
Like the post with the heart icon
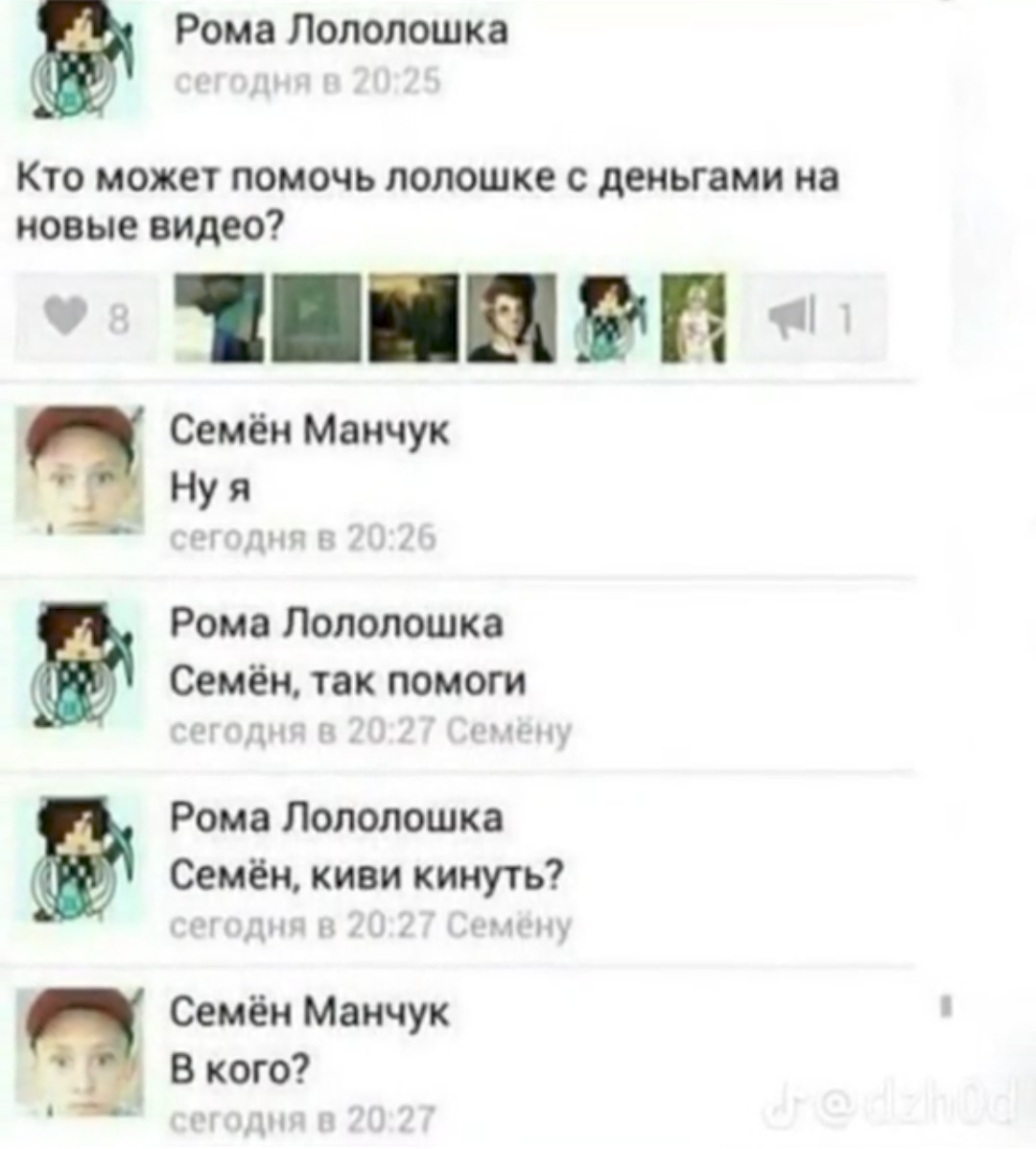(x=85, y=318)
